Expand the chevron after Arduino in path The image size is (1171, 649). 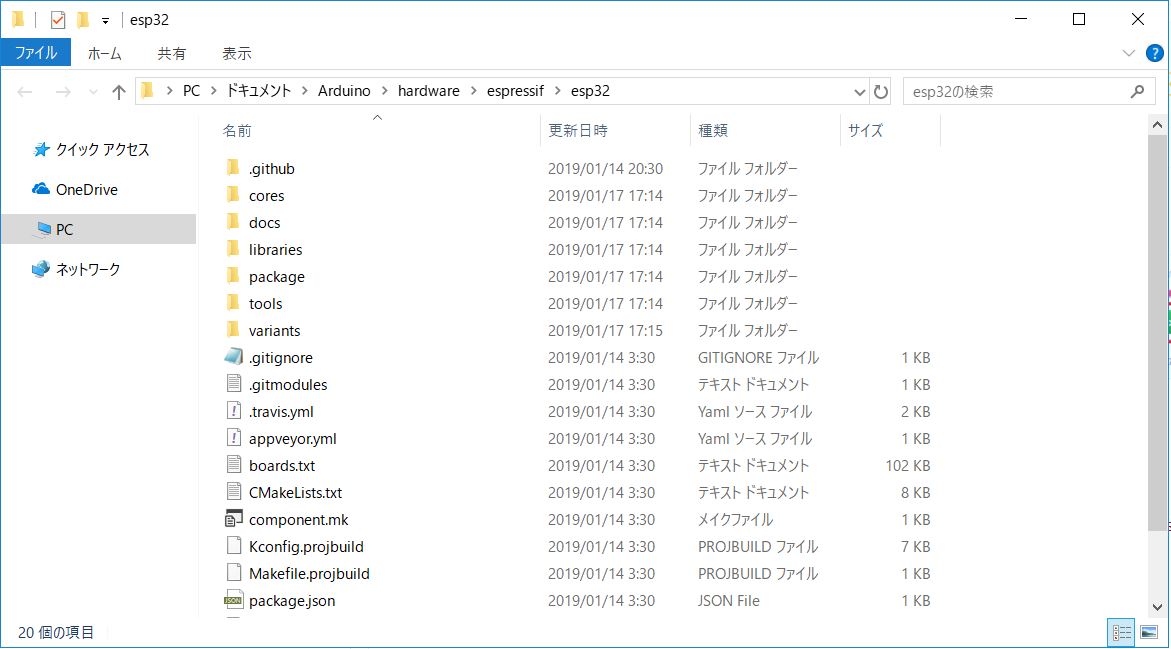[385, 91]
